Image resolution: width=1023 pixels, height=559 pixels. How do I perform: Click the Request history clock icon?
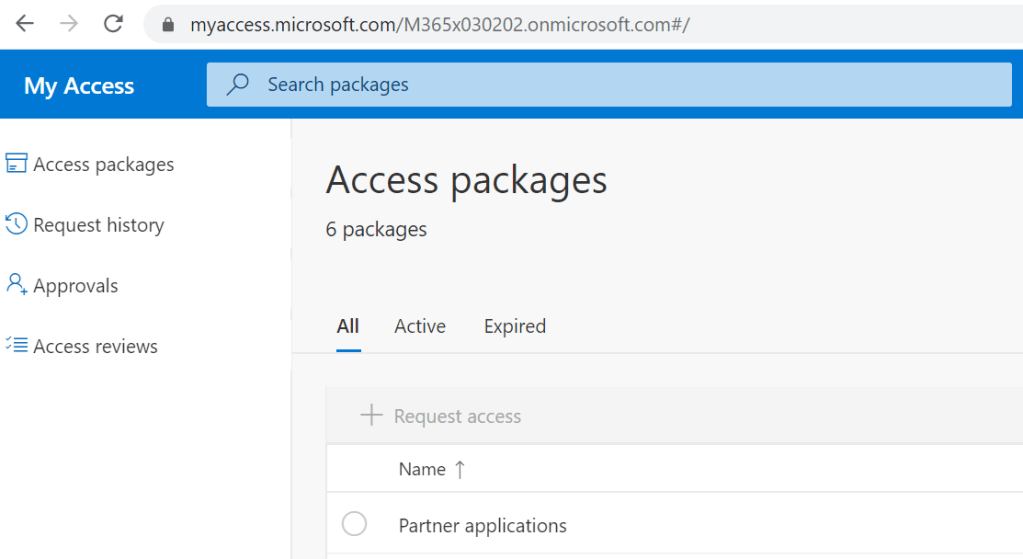pos(16,224)
